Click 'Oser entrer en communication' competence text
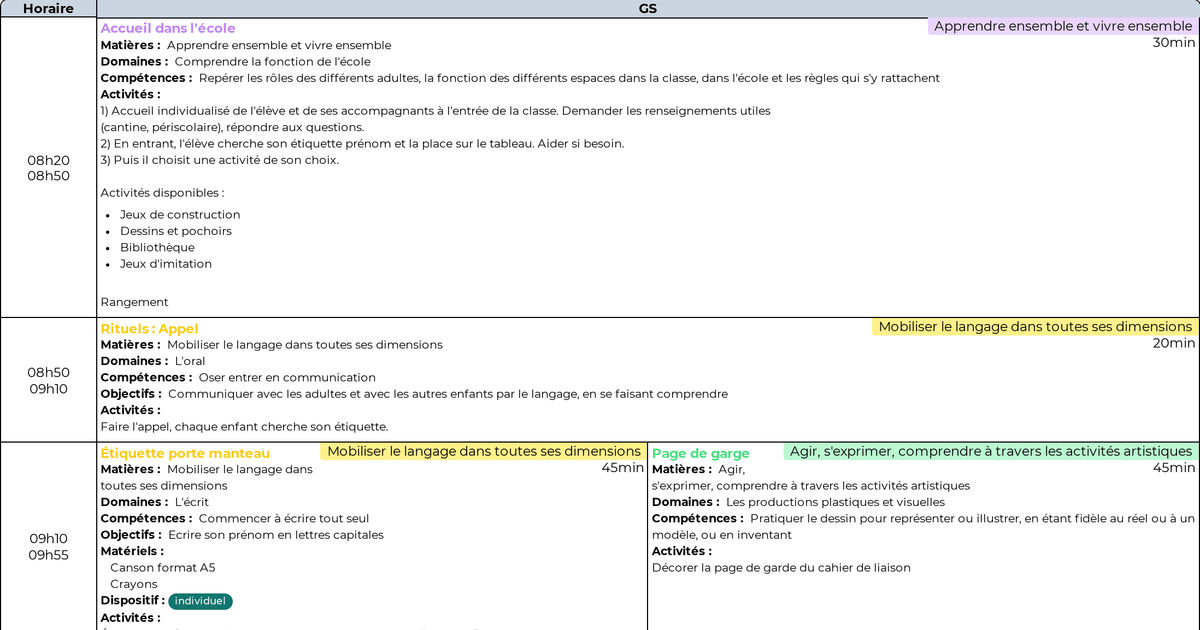Image resolution: width=1200 pixels, height=630 pixels. [x=287, y=378]
